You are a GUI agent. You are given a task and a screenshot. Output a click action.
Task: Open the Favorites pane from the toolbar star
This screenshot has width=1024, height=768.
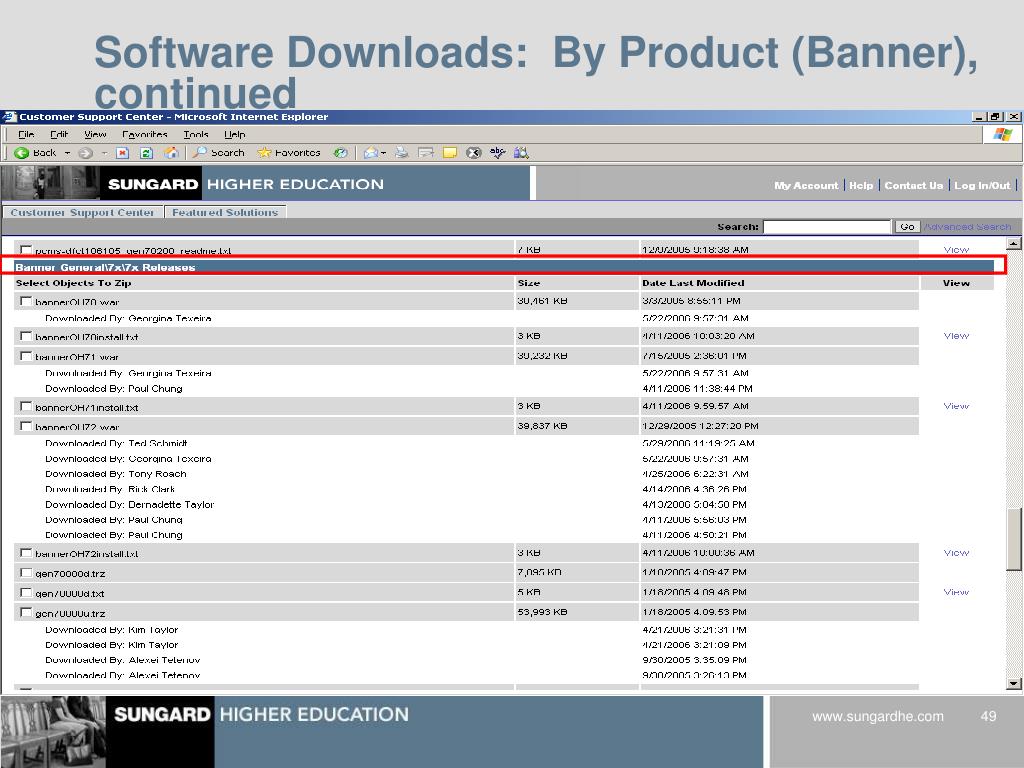[289, 153]
